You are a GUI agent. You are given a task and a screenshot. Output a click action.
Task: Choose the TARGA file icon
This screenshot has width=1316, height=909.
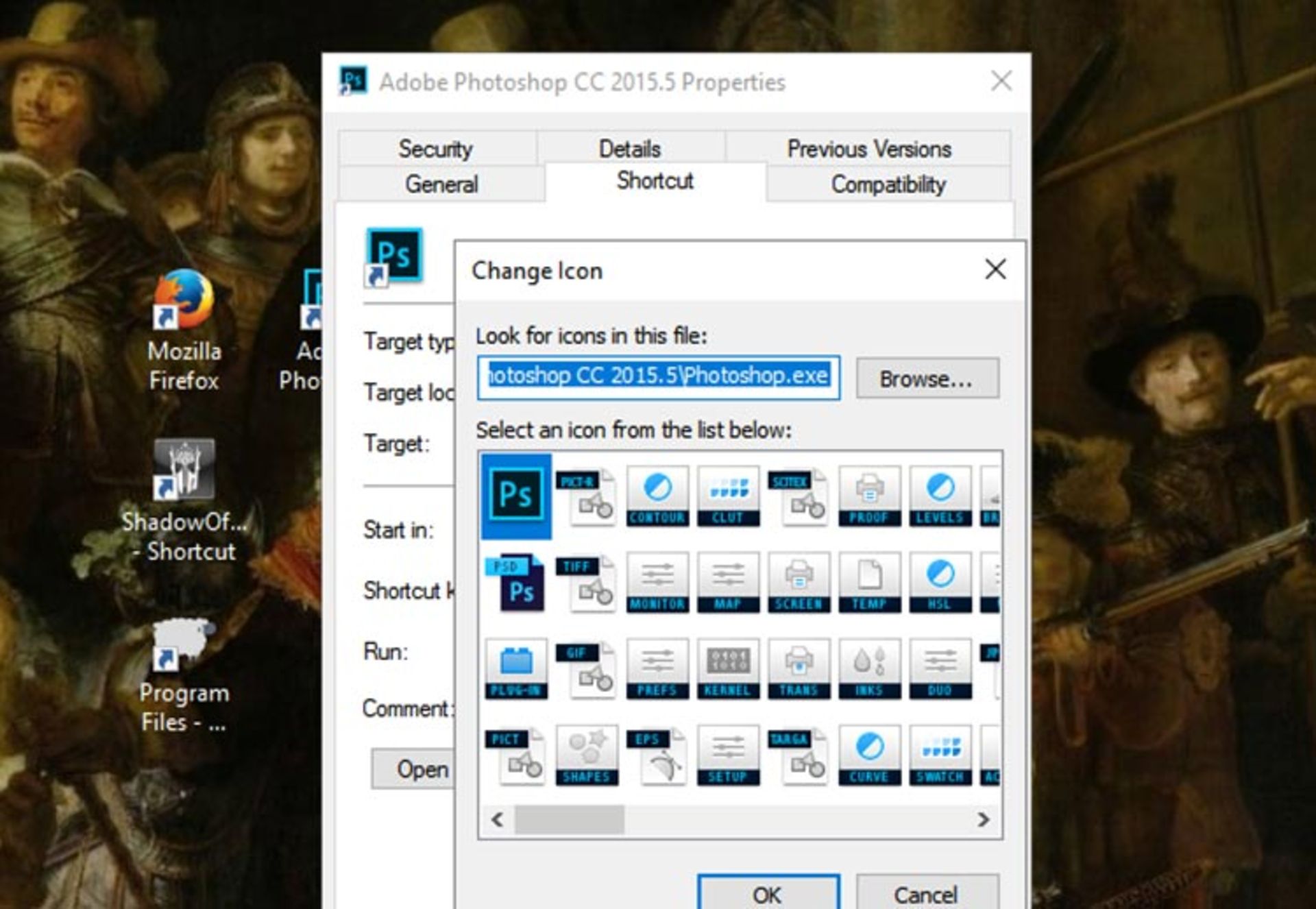click(799, 755)
